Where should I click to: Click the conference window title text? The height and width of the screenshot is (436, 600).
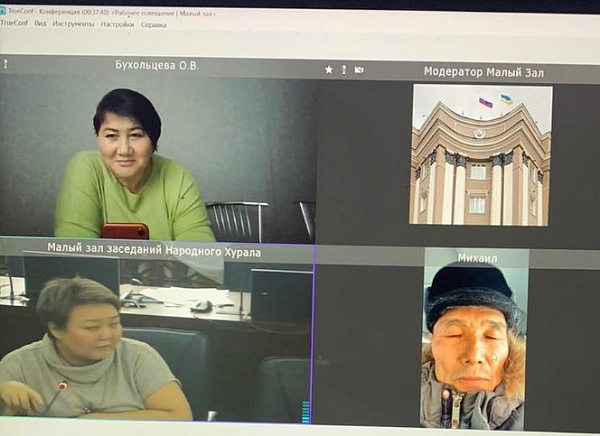pos(120,7)
